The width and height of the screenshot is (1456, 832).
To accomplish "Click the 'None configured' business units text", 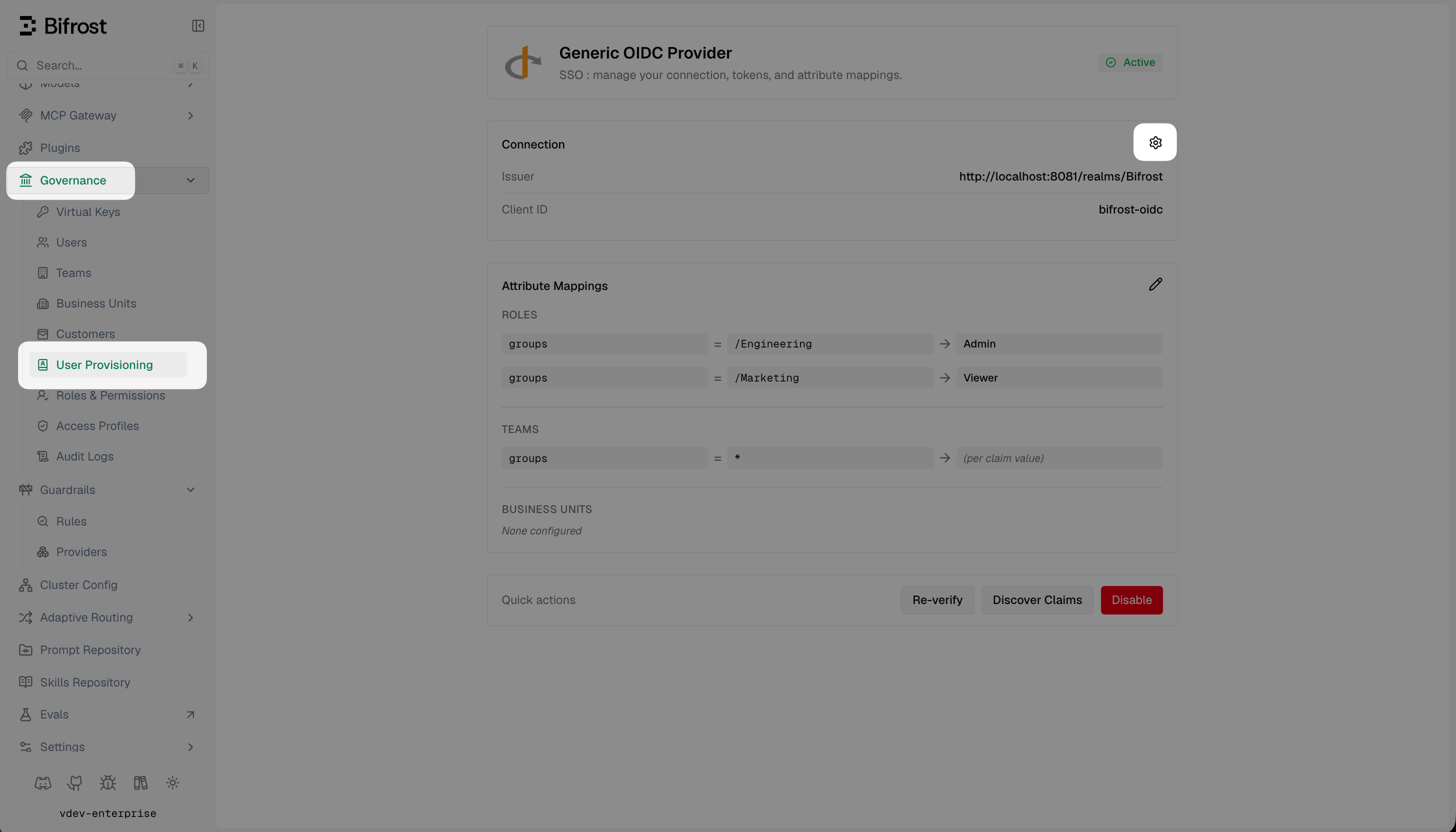I will 541,531.
